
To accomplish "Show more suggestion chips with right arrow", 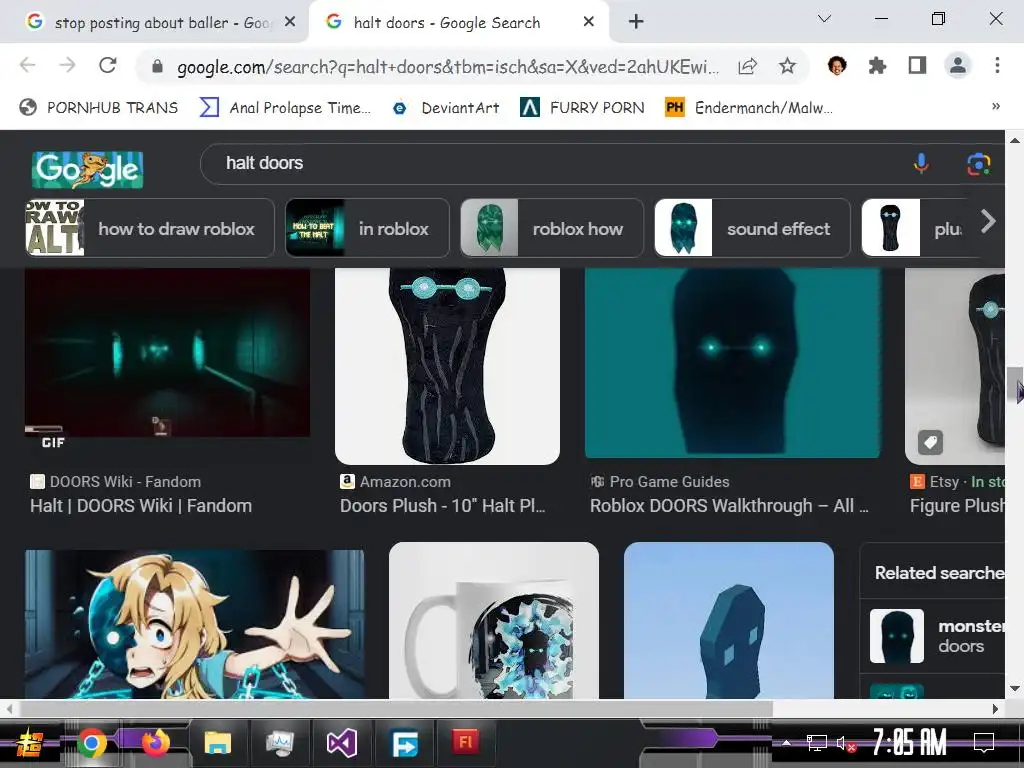I will pyautogui.click(x=988, y=222).
